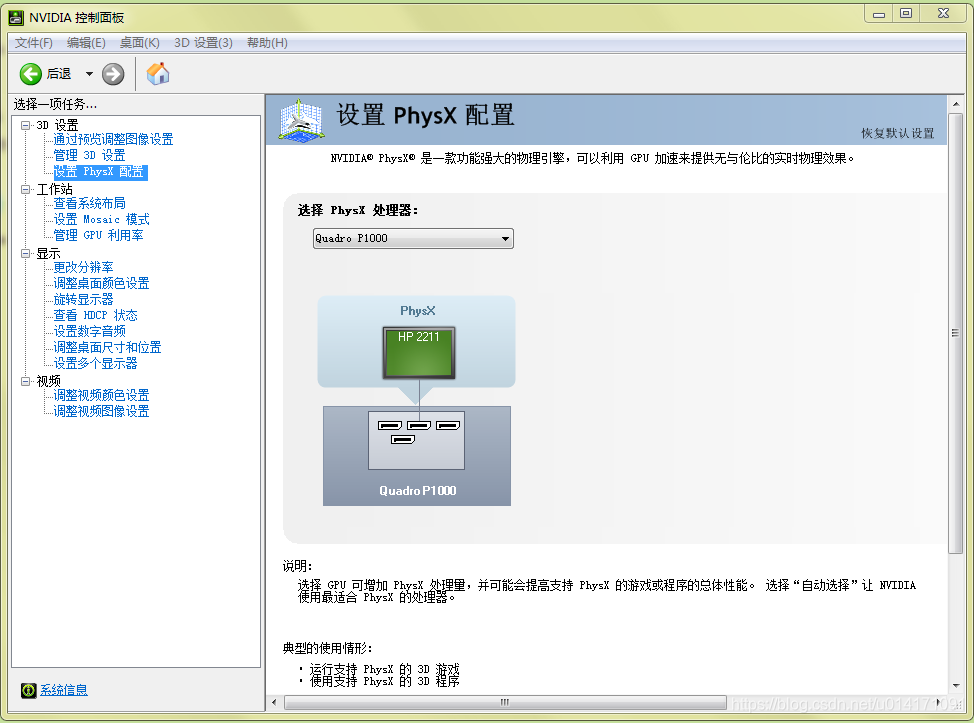The image size is (974, 723).
Task: Collapse the 视频 tree node
Action: [x=25, y=381]
